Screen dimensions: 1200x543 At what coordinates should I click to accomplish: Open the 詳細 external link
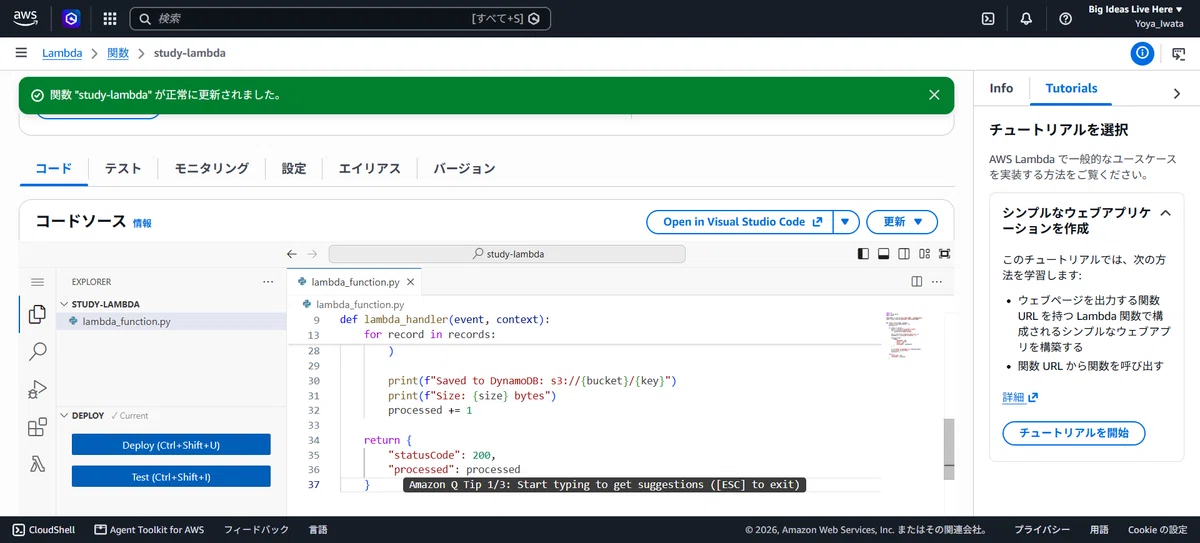pos(1020,397)
